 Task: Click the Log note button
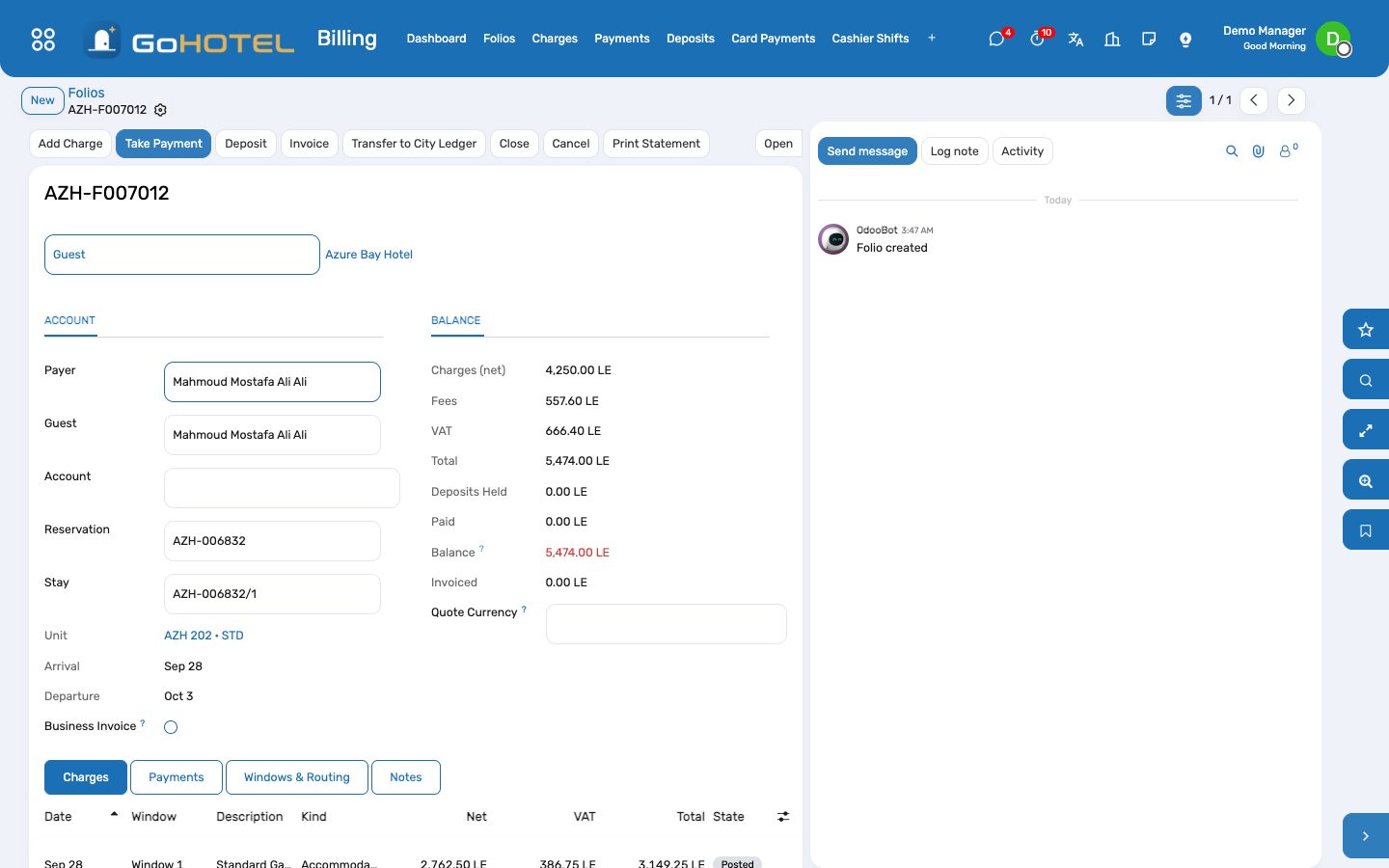point(955,151)
